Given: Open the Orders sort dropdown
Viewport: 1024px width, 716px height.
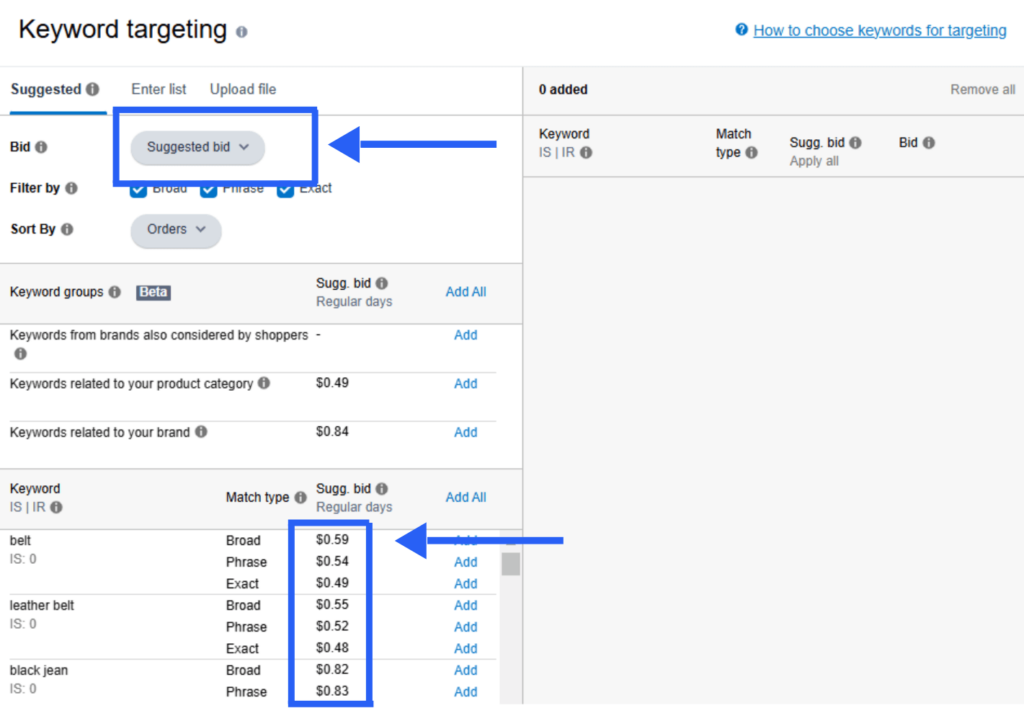Looking at the screenshot, I should pos(176,229).
